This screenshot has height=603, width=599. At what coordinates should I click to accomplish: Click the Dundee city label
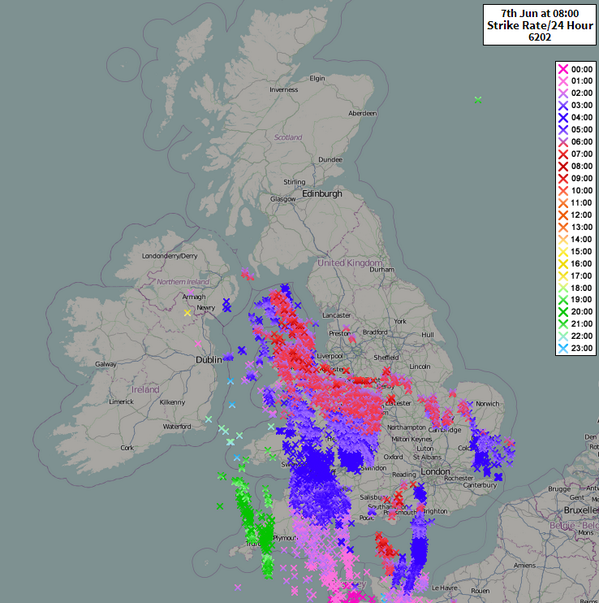[330, 160]
